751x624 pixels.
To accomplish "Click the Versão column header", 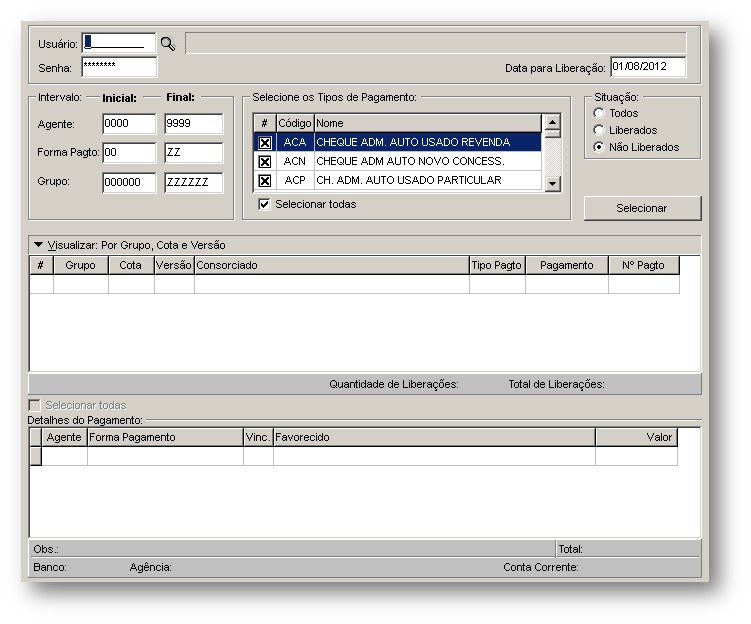I will pos(174,265).
